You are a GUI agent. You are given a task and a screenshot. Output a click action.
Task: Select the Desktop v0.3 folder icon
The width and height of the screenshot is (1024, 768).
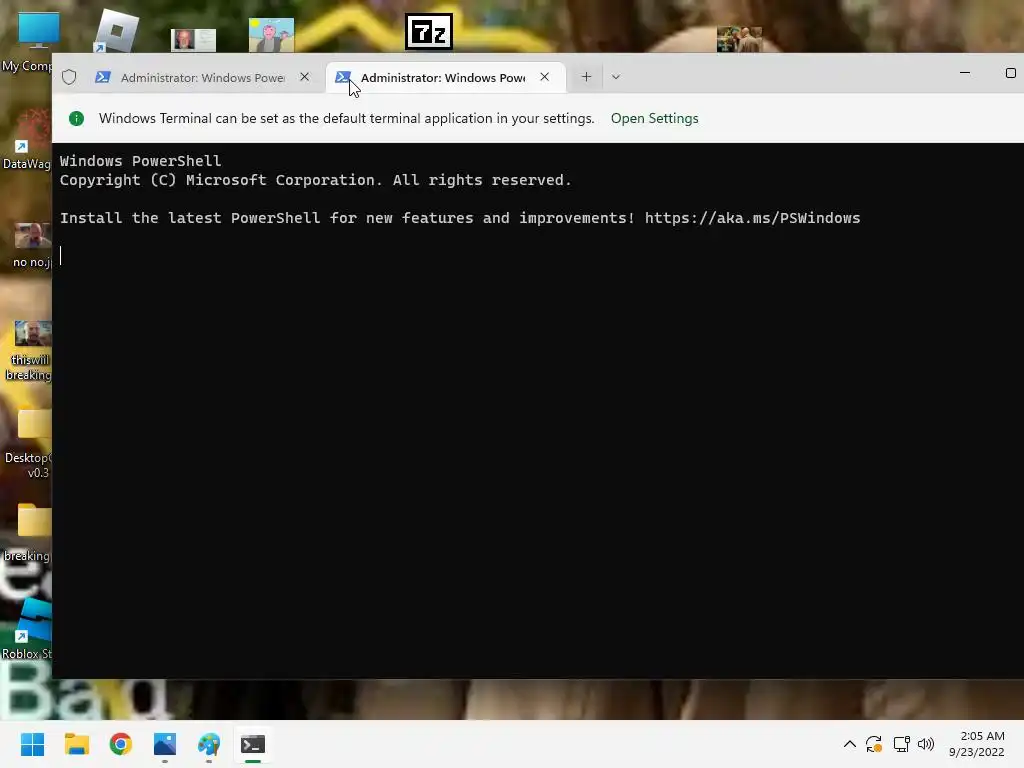[x=29, y=444]
